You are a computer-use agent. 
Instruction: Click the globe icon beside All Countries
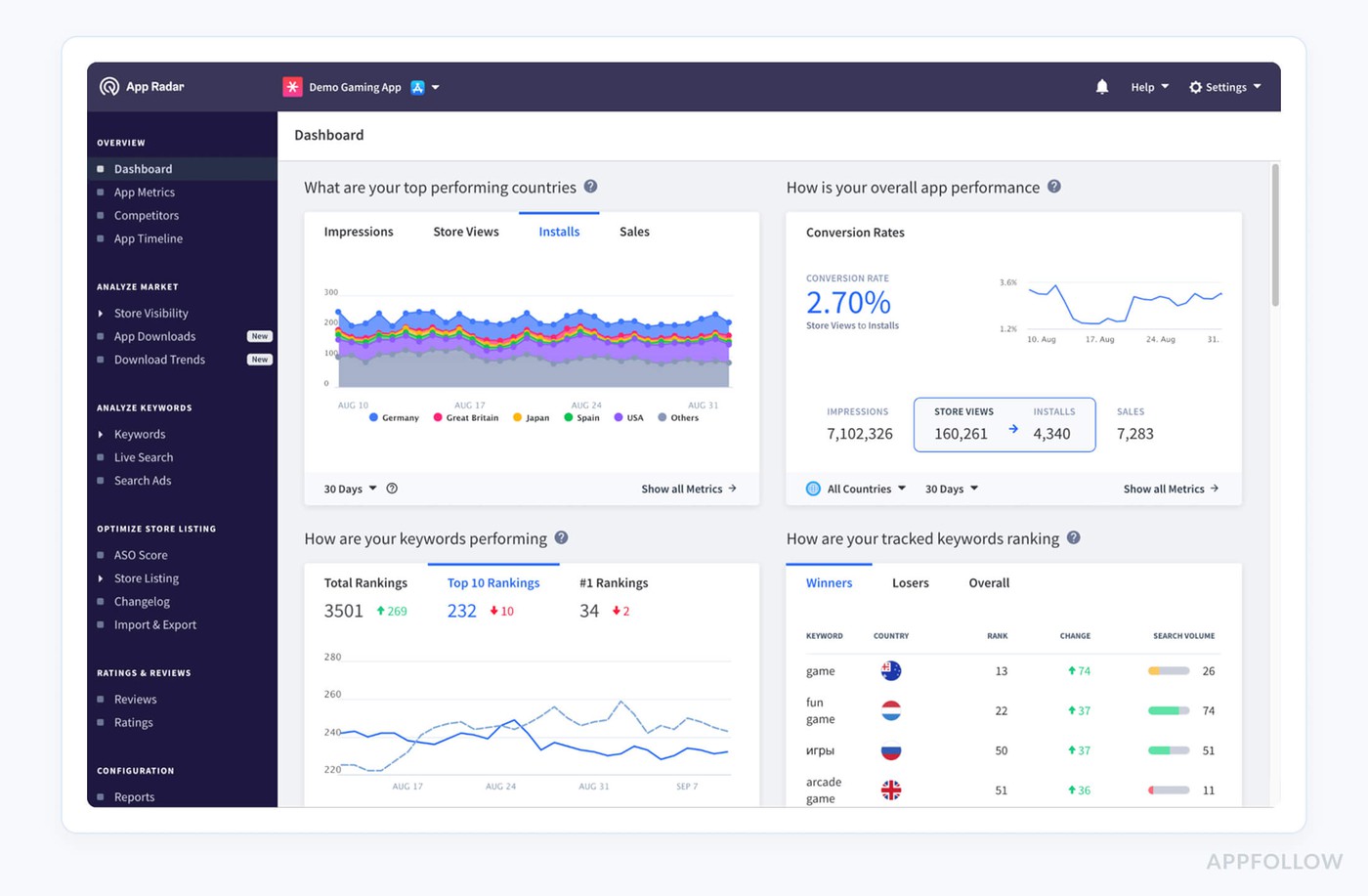click(813, 488)
